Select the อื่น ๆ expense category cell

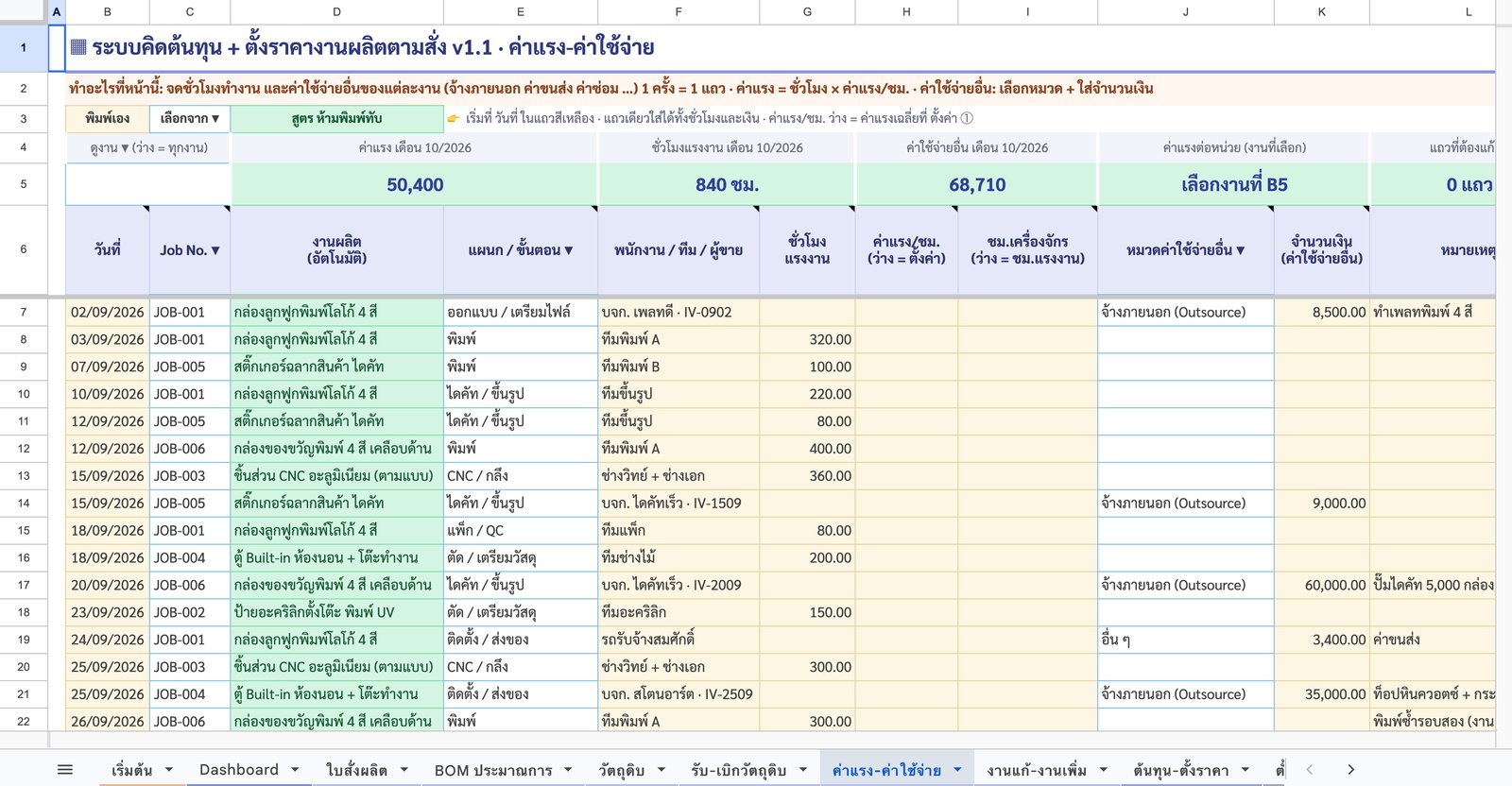tap(1186, 640)
